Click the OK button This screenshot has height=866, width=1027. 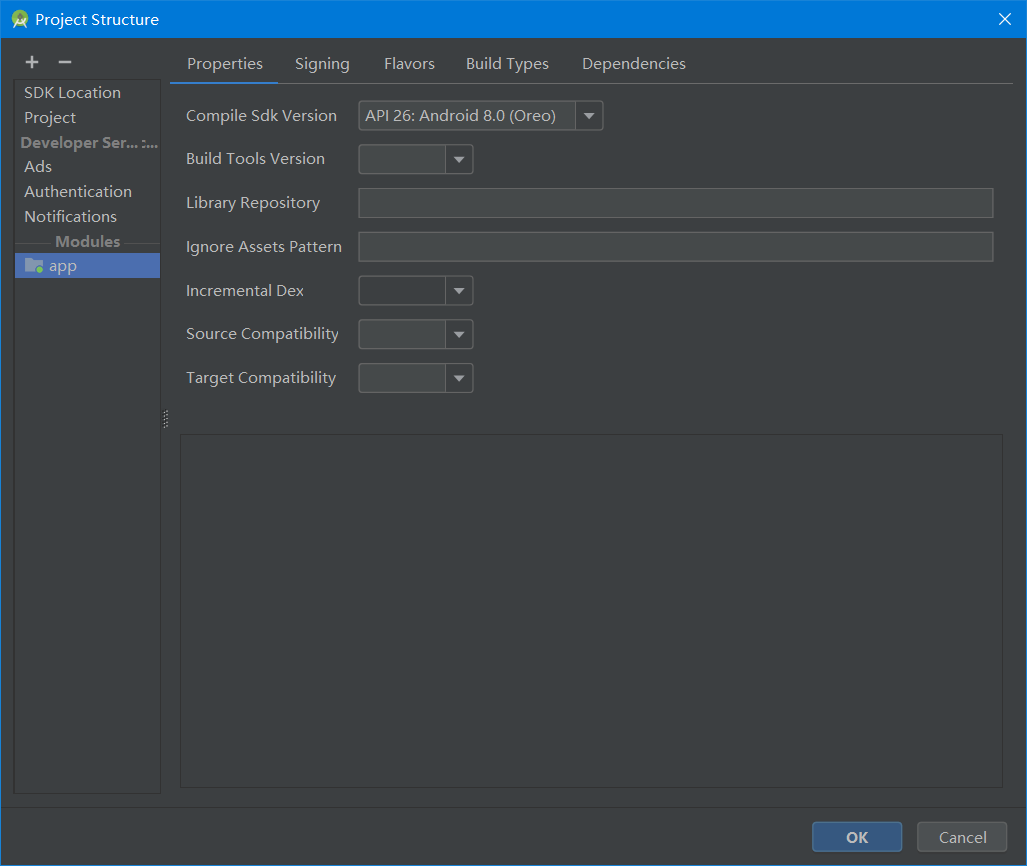pyautogui.click(x=856, y=837)
